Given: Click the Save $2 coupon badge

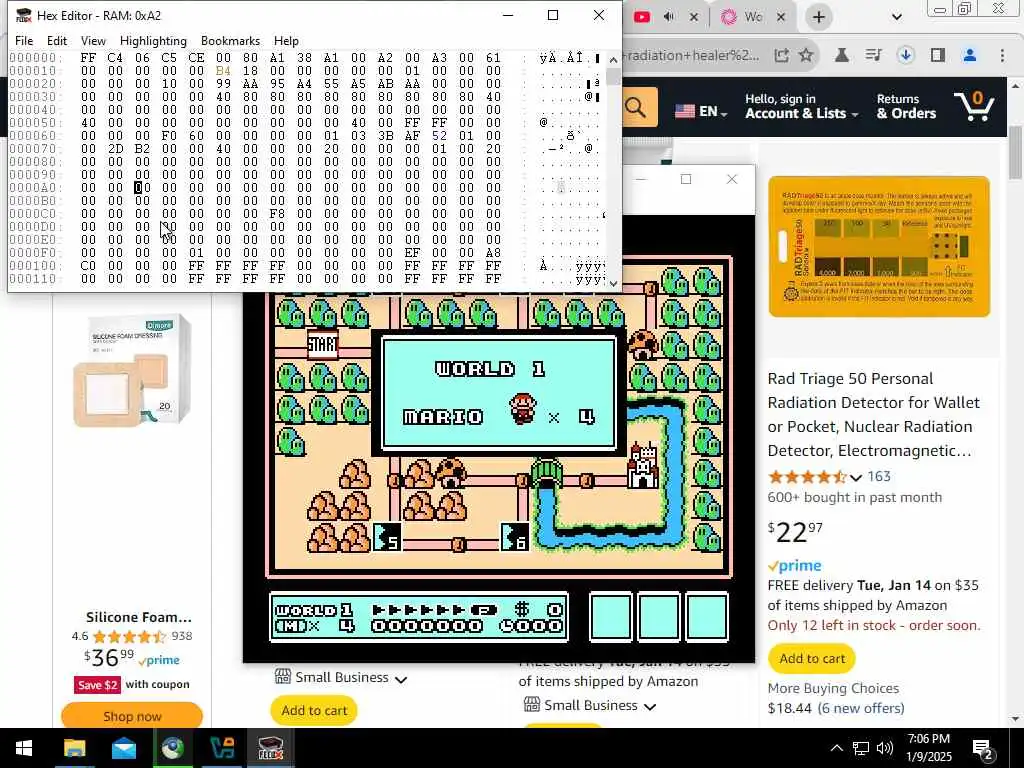Looking at the screenshot, I should click(x=97, y=684).
